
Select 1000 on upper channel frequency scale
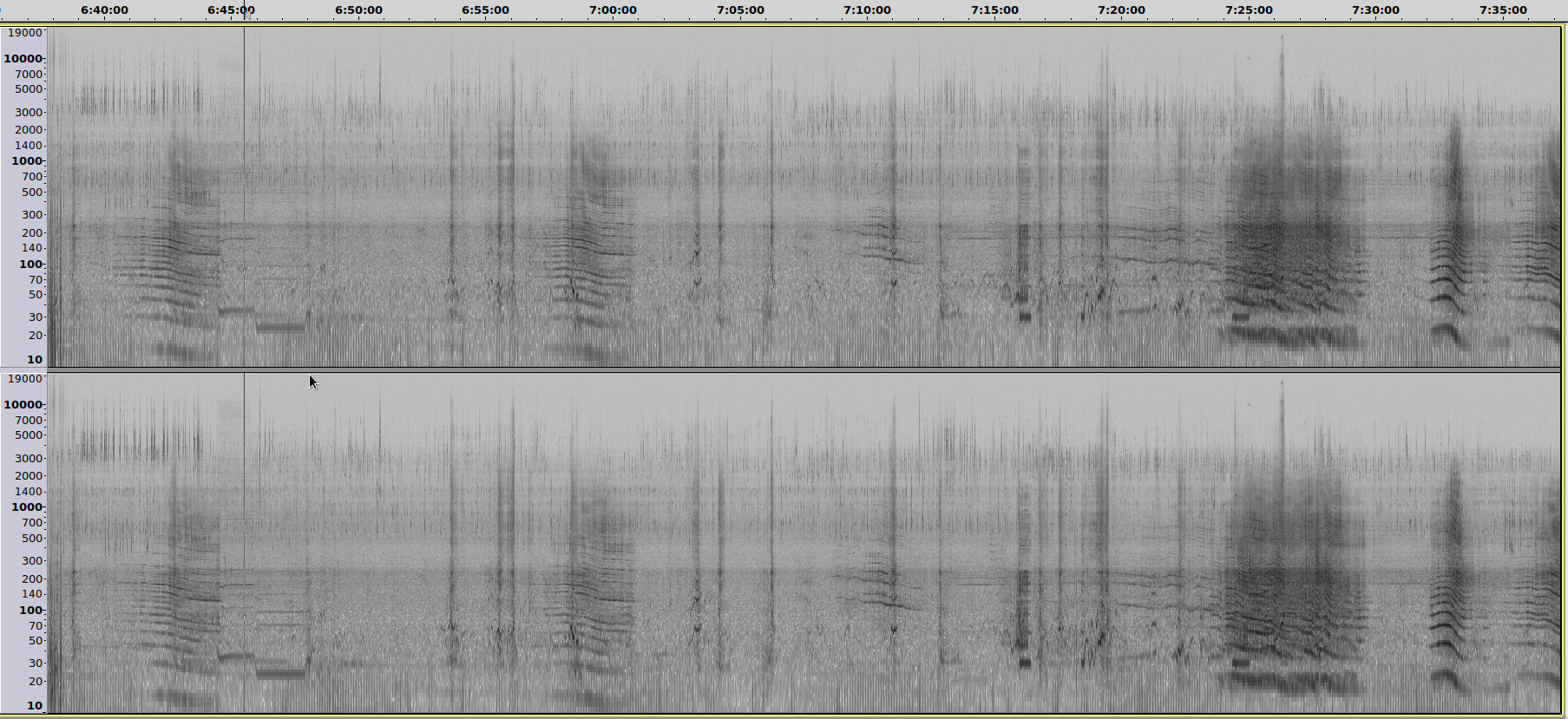click(26, 161)
